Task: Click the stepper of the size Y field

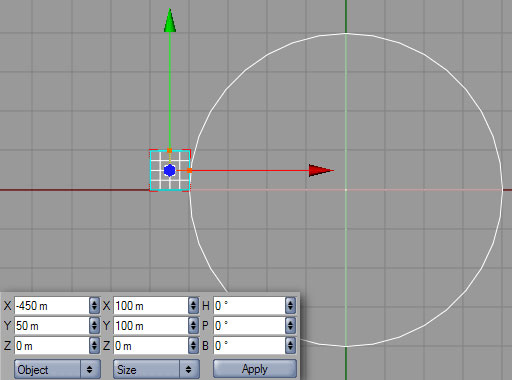Action: 193,326
